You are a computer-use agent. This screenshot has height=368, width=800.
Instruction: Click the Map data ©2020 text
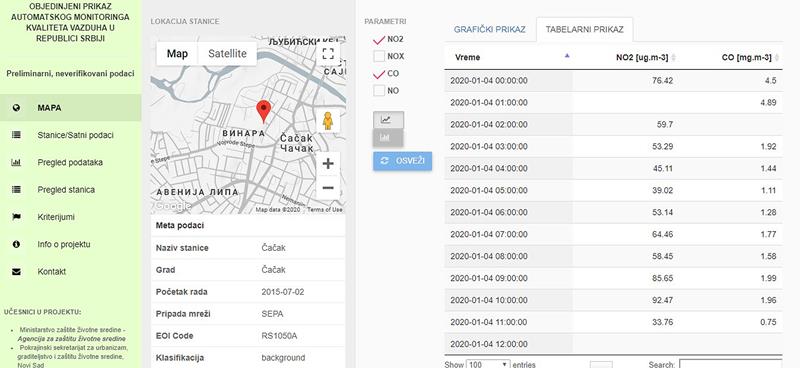(278, 209)
